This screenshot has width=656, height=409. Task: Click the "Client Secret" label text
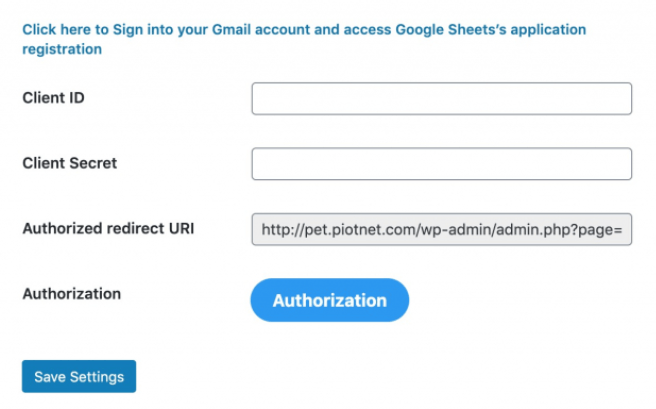(x=69, y=163)
